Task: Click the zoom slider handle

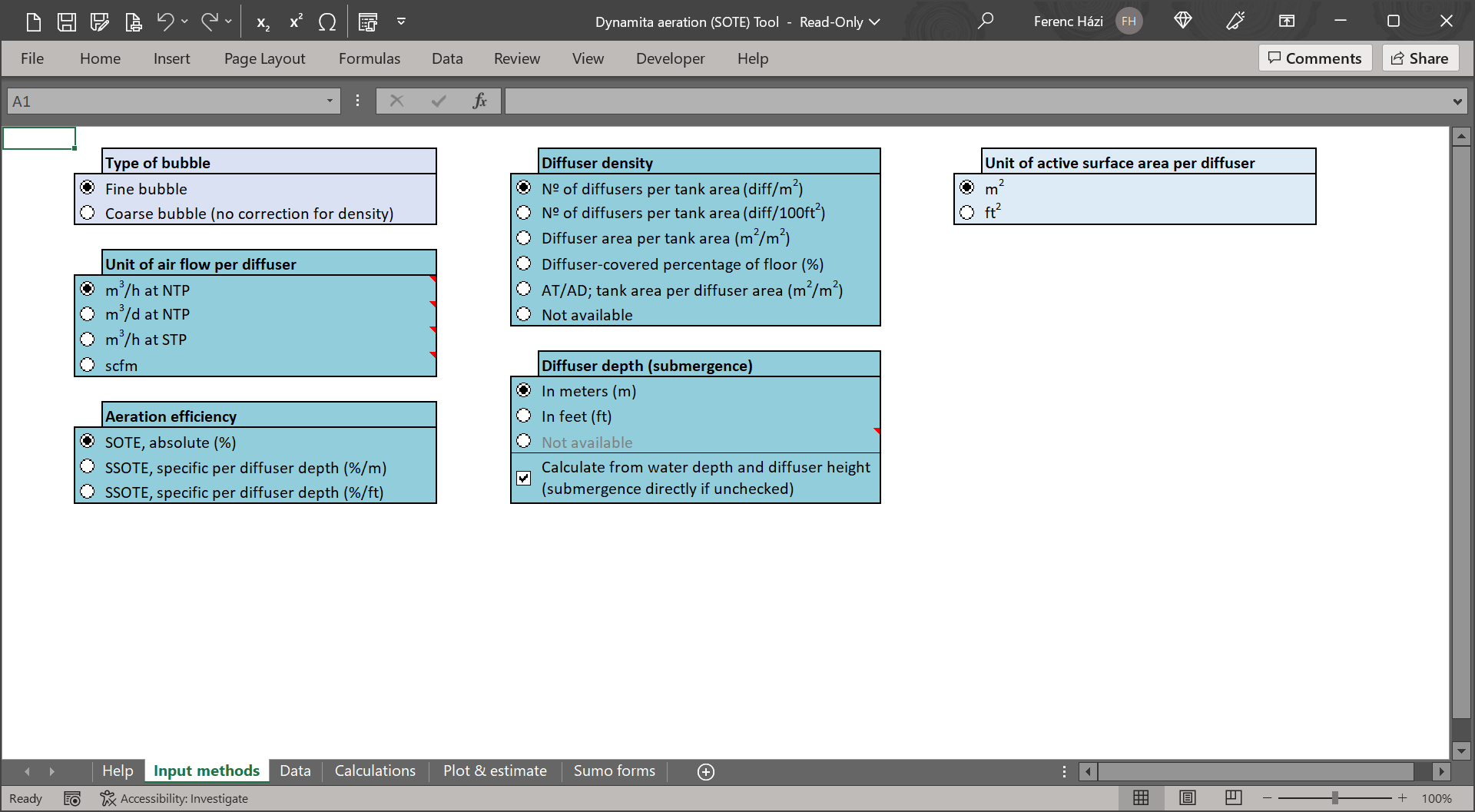Action: click(1335, 798)
